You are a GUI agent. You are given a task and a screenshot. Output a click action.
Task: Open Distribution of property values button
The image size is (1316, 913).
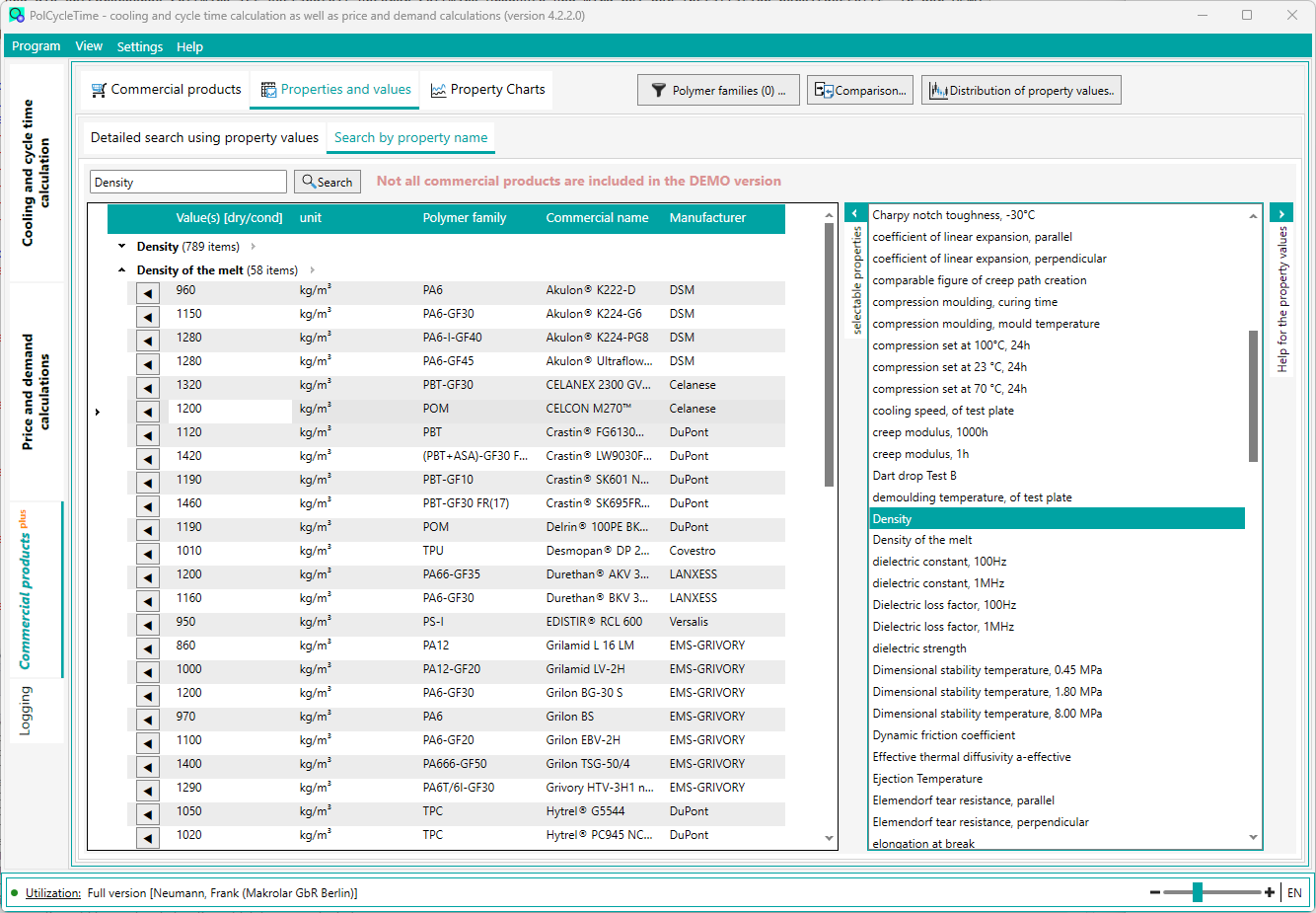click(x=1021, y=90)
